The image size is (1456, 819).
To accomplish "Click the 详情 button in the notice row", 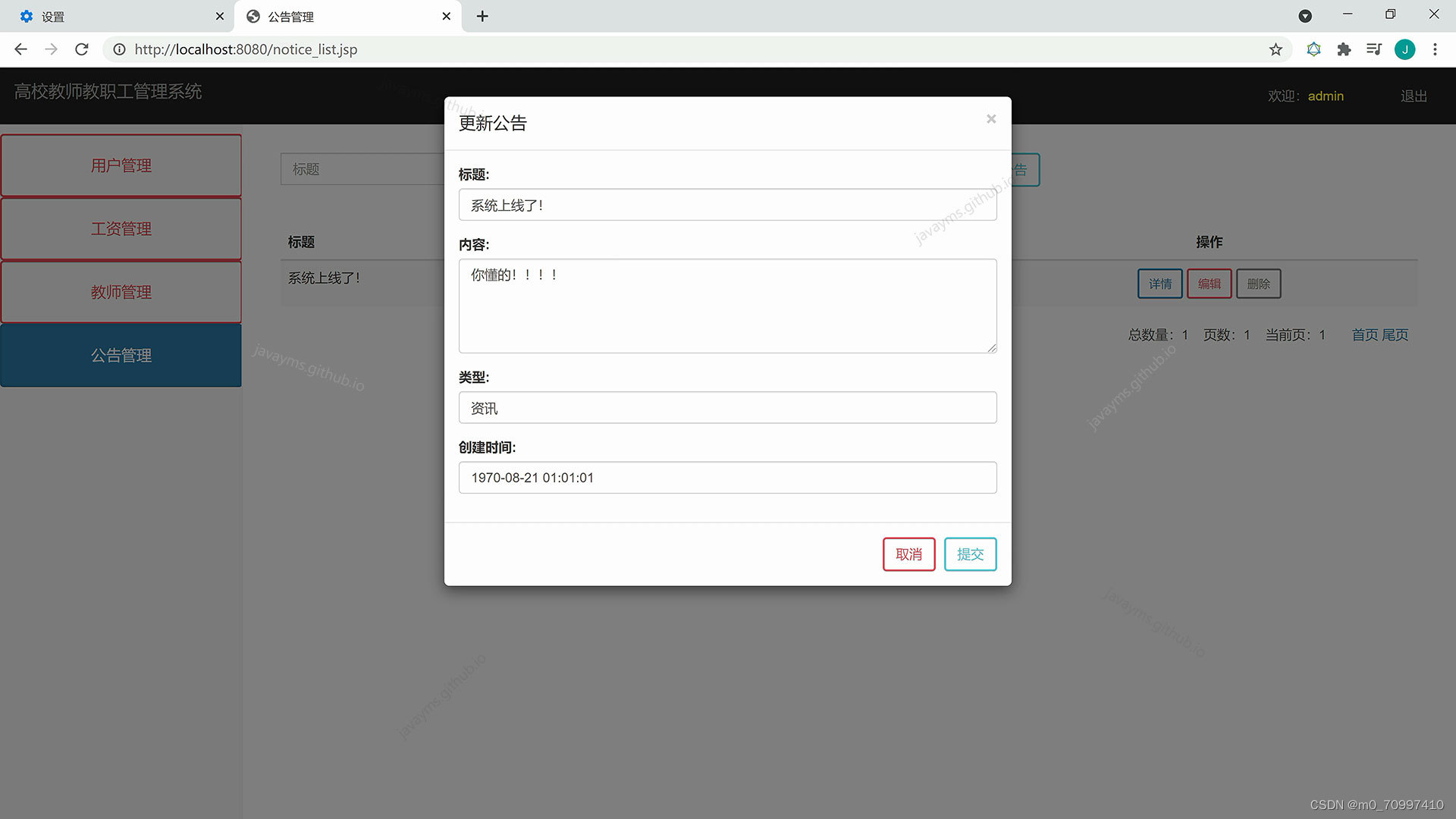I will tap(1159, 284).
